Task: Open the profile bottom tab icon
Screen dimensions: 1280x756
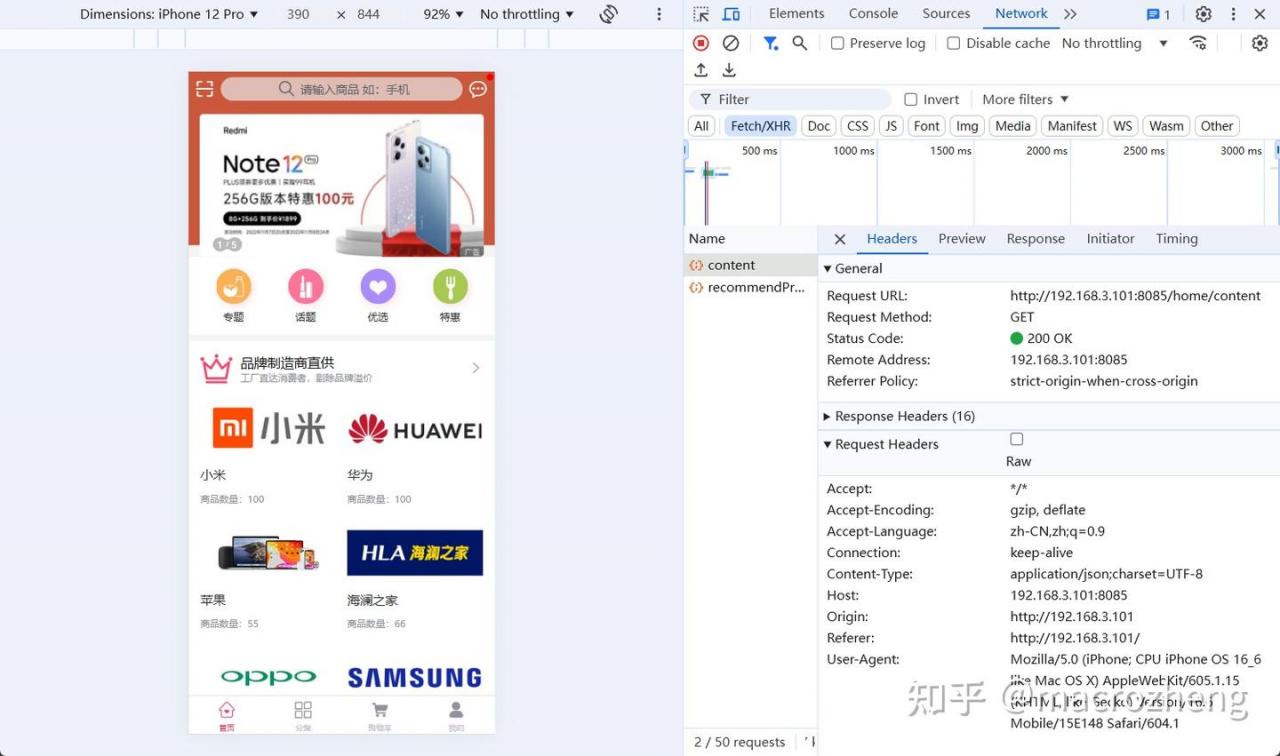Action: pos(456,710)
